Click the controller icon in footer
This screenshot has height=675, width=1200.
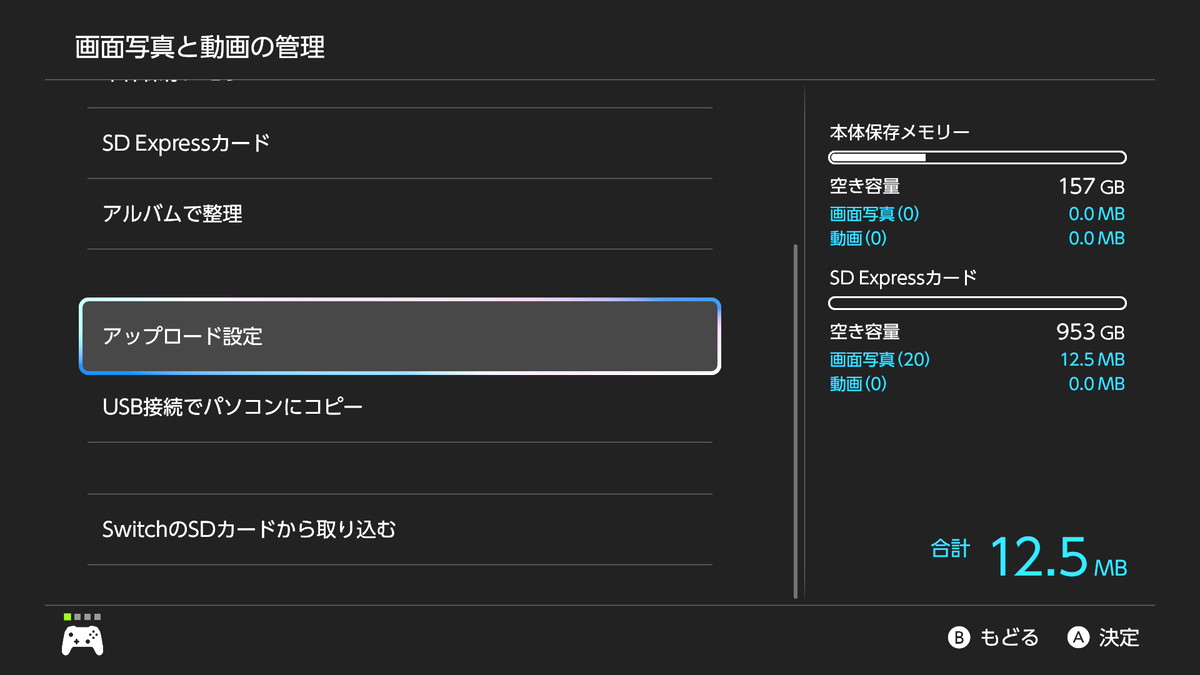point(82,639)
